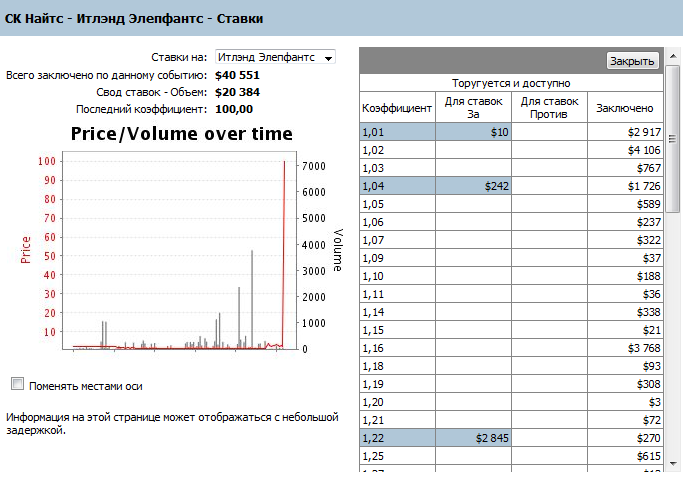Click the 'Закрыть' button
This screenshot has height=481, width=683.
click(632, 61)
